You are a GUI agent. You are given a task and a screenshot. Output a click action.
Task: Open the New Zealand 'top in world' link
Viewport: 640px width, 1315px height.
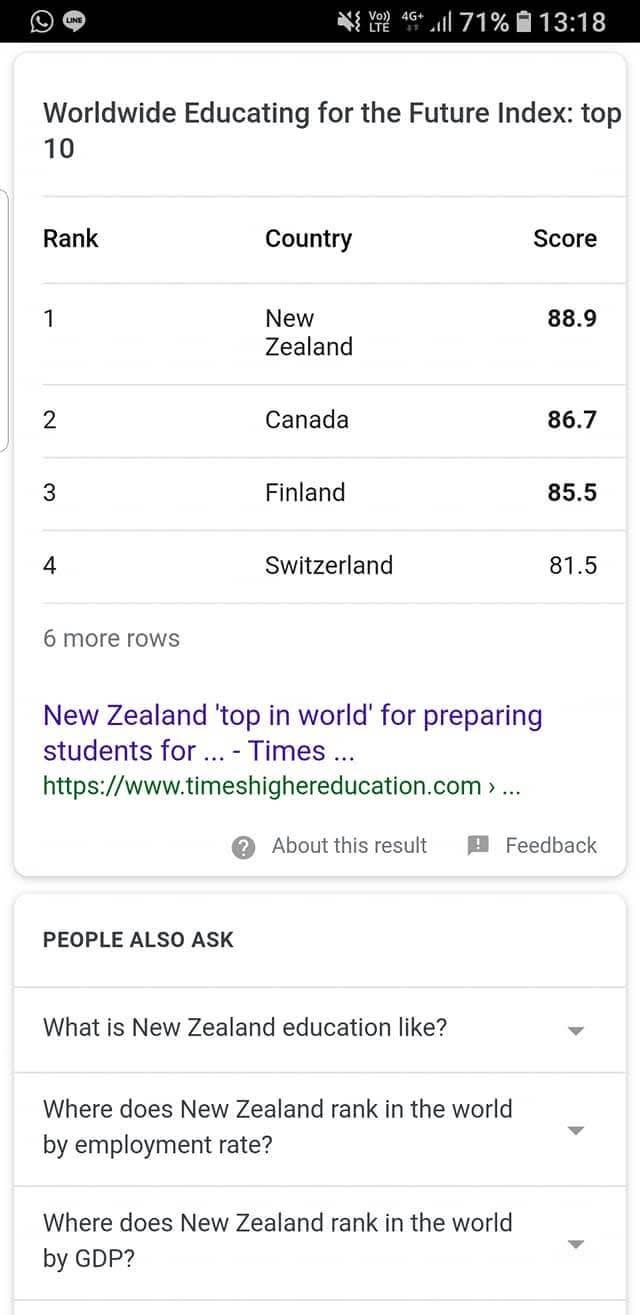pyautogui.click(x=293, y=733)
